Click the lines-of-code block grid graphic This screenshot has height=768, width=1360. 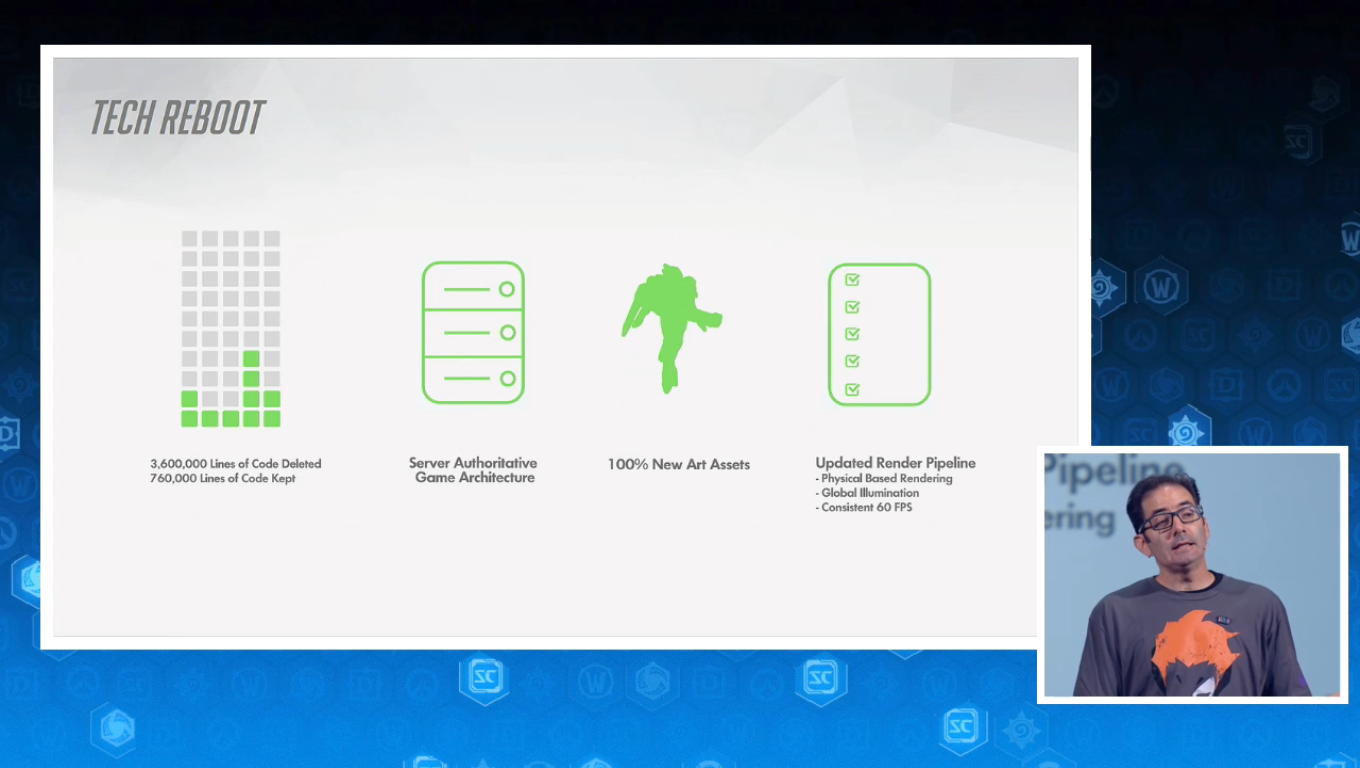pos(230,328)
